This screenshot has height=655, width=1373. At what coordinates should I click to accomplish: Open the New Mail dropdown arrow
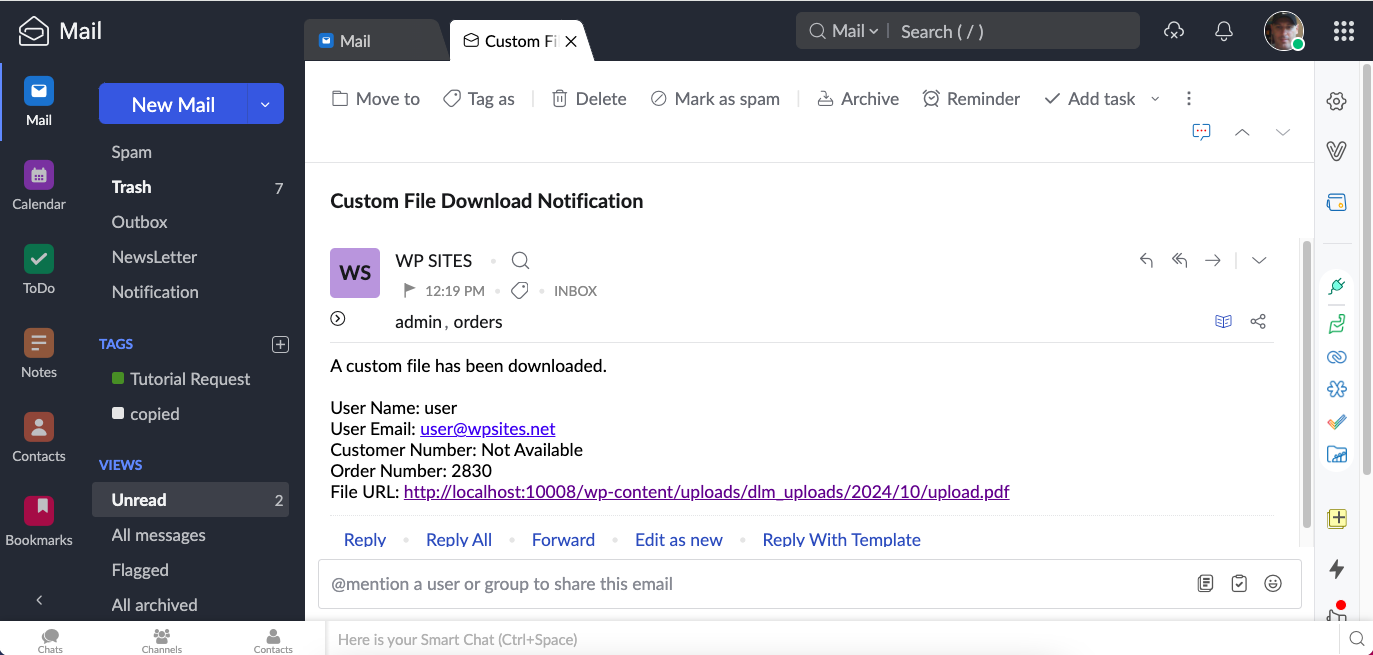(265, 104)
